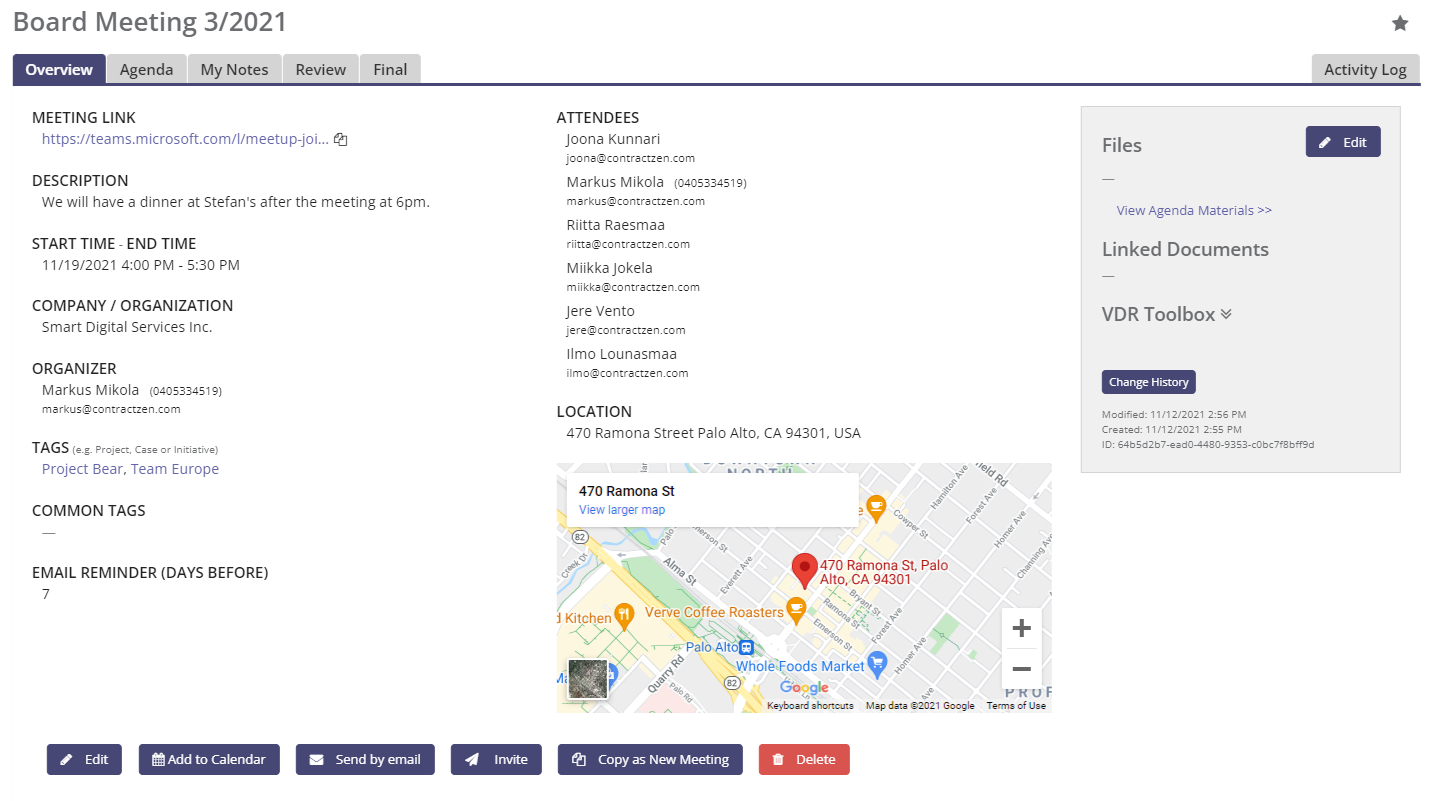Zoom in on the location map
This screenshot has width=1444, height=801.
tap(1021, 628)
